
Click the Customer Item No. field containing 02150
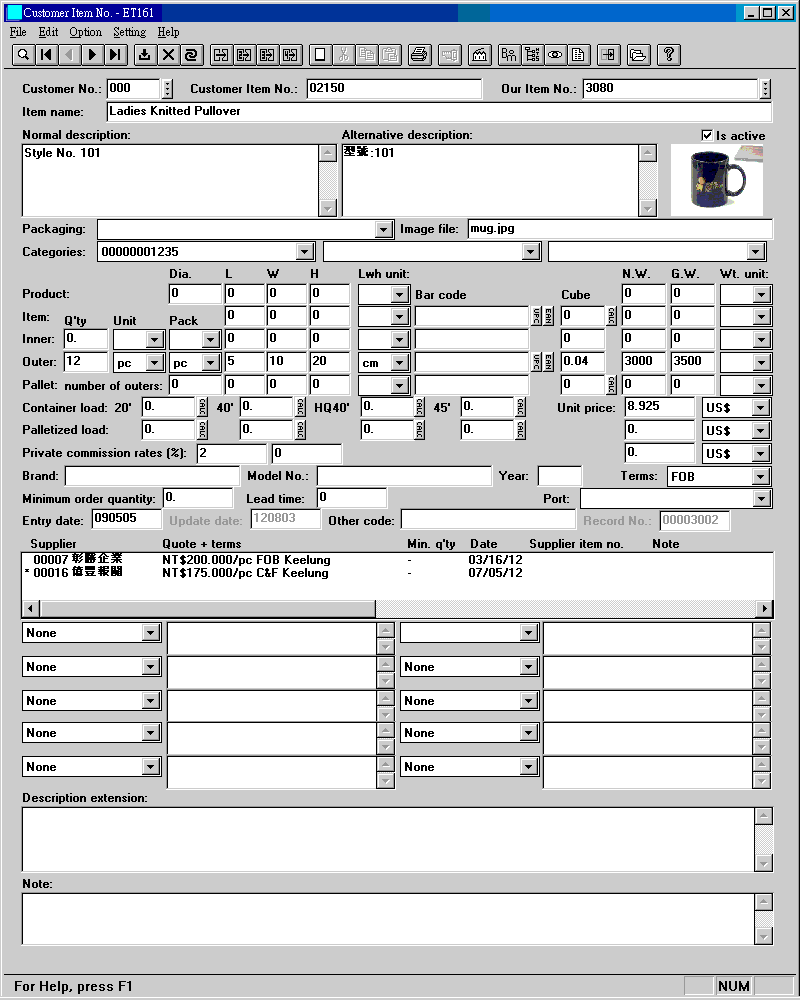pos(394,89)
